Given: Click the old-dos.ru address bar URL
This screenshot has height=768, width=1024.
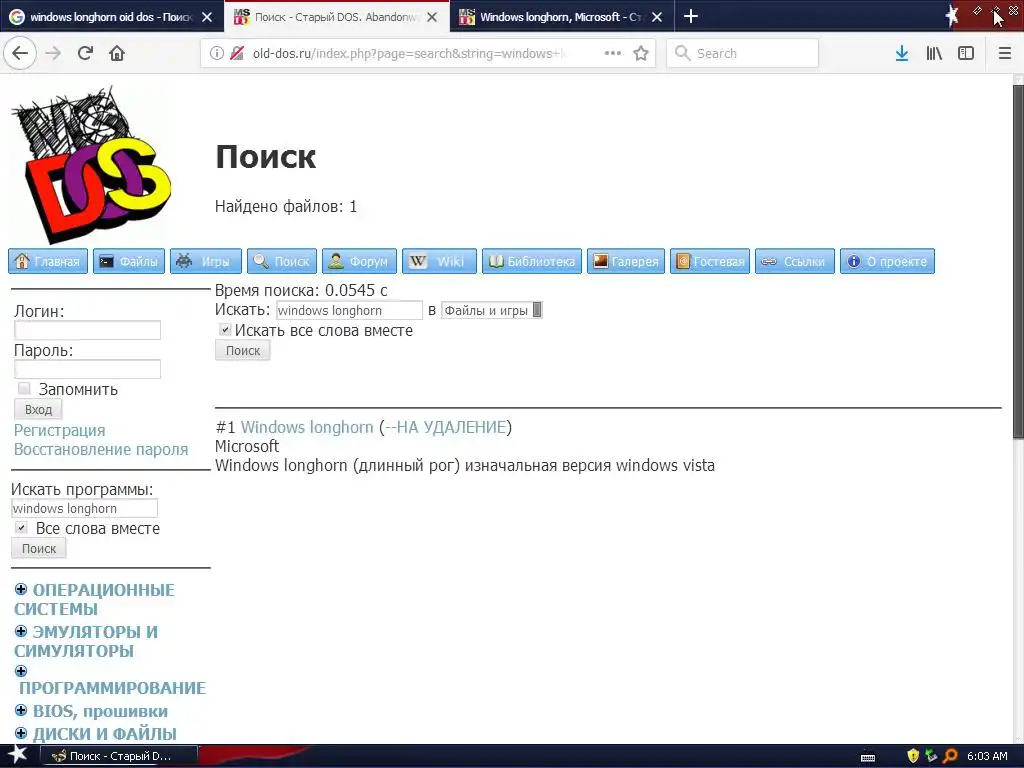Looking at the screenshot, I should 409,53.
